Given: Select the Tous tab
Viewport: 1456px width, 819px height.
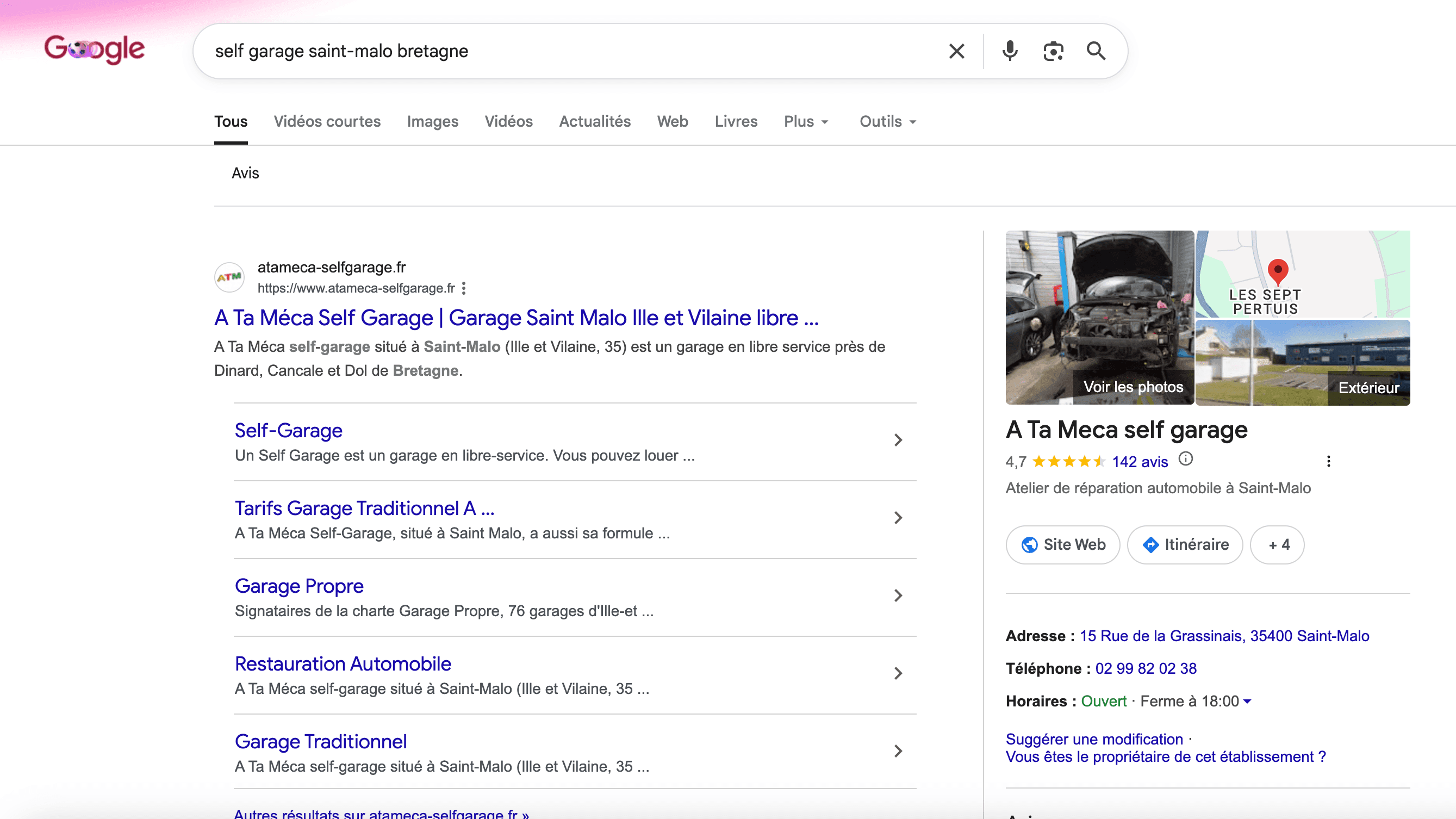Looking at the screenshot, I should (231, 121).
